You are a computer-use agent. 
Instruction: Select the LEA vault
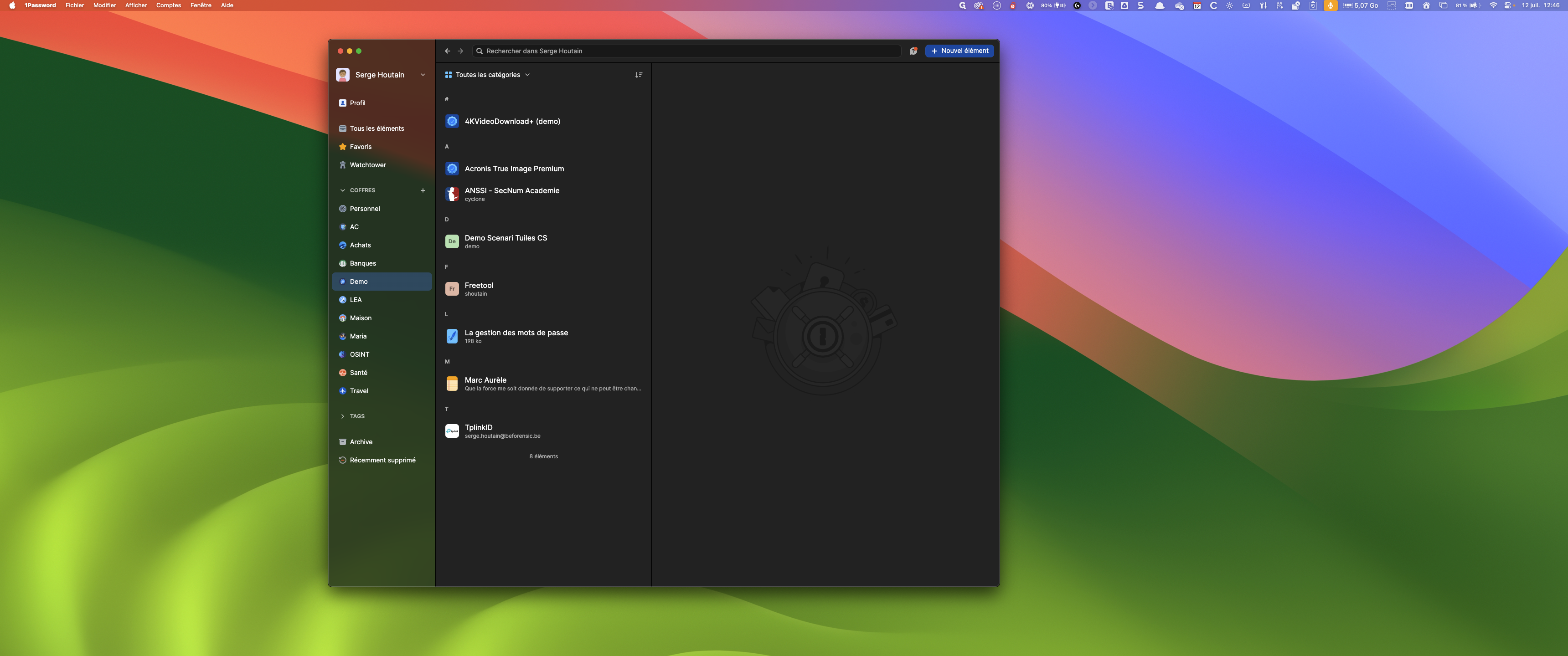click(382, 300)
